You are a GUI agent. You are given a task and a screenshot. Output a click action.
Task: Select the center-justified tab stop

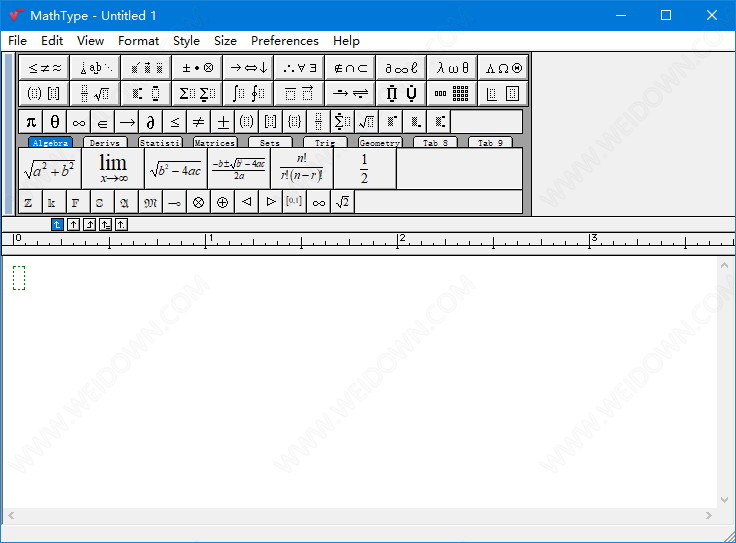click(73, 225)
